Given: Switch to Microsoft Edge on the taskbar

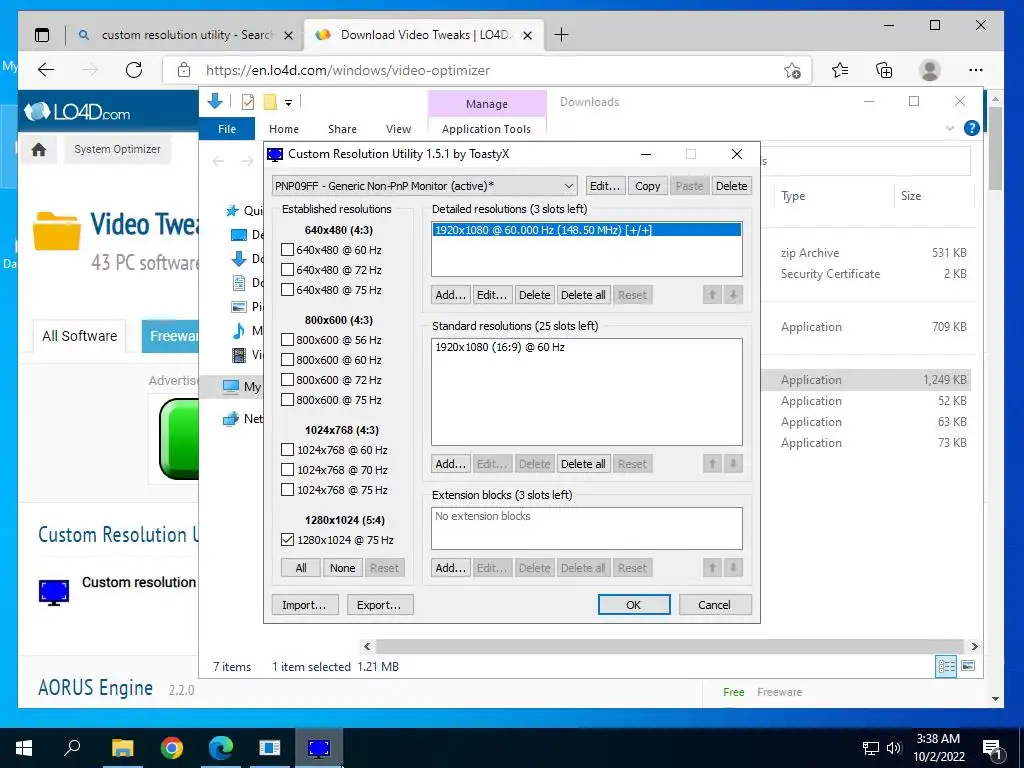Looking at the screenshot, I should [x=221, y=748].
